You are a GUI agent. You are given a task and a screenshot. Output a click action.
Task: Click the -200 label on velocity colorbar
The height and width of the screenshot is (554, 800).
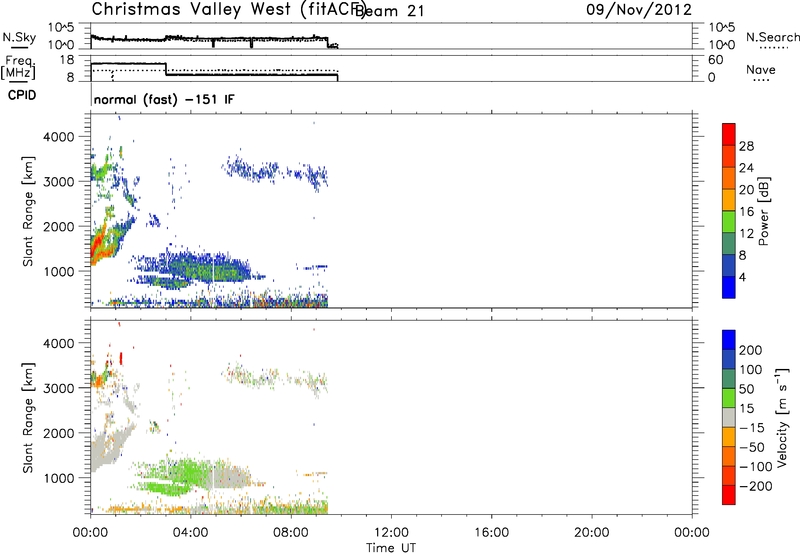[754, 486]
